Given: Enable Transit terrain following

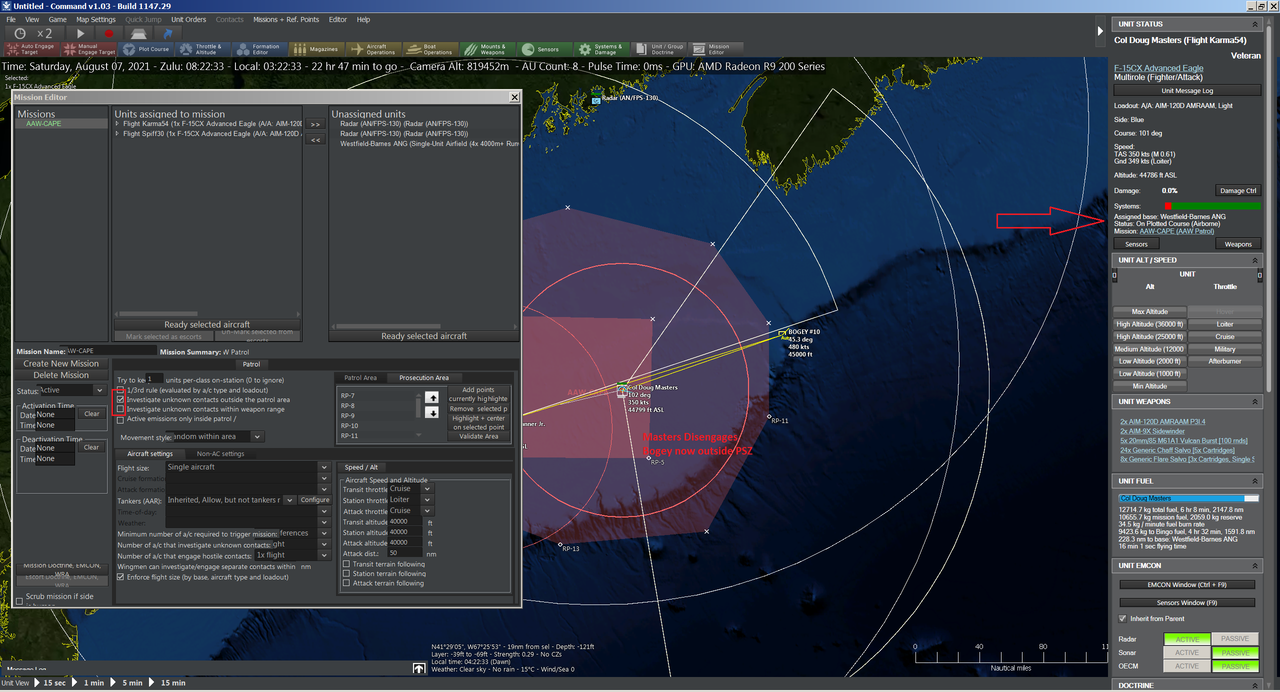Looking at the screenshot, I should pyautogui.click(x=346, y=564).
